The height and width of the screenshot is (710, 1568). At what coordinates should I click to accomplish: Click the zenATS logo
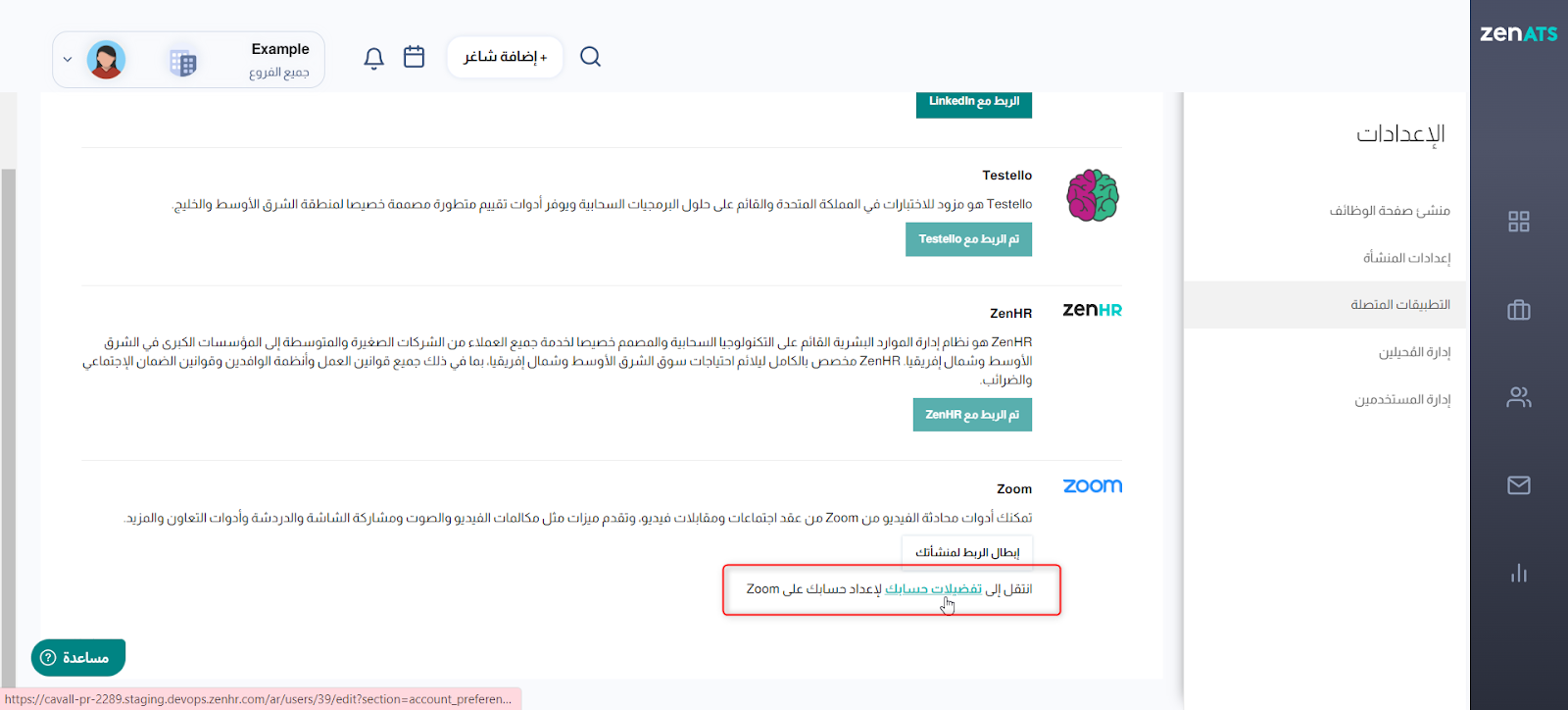tap(1518, 33)
